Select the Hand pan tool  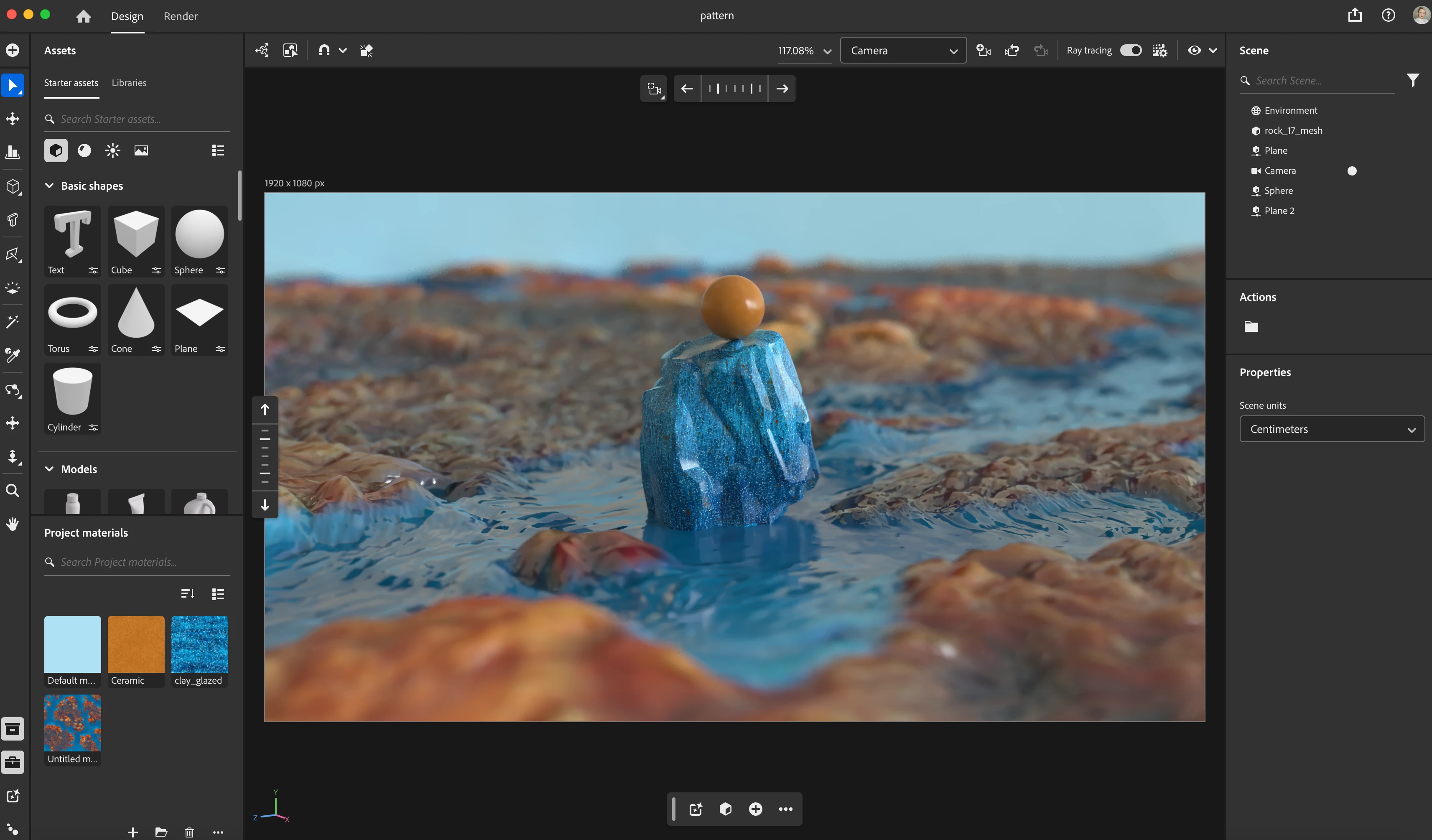click(x=13, y=524)
